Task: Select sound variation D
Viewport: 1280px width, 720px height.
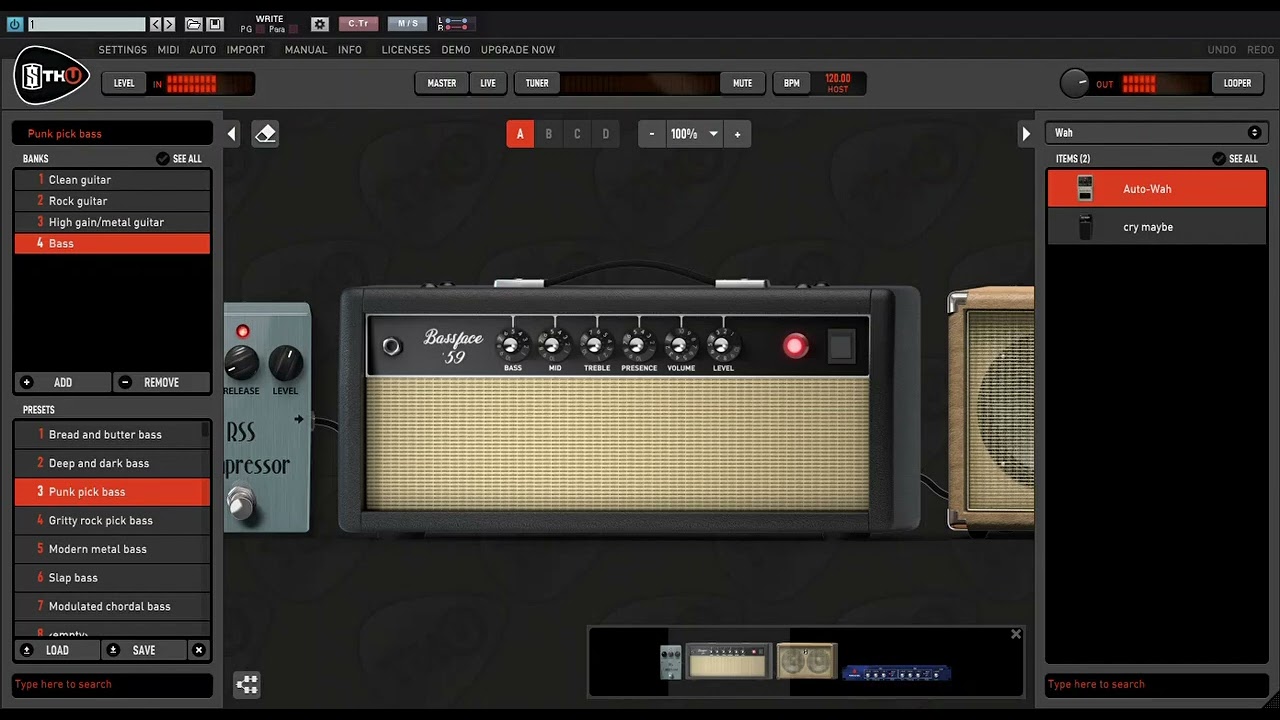Action: (605, 134)
